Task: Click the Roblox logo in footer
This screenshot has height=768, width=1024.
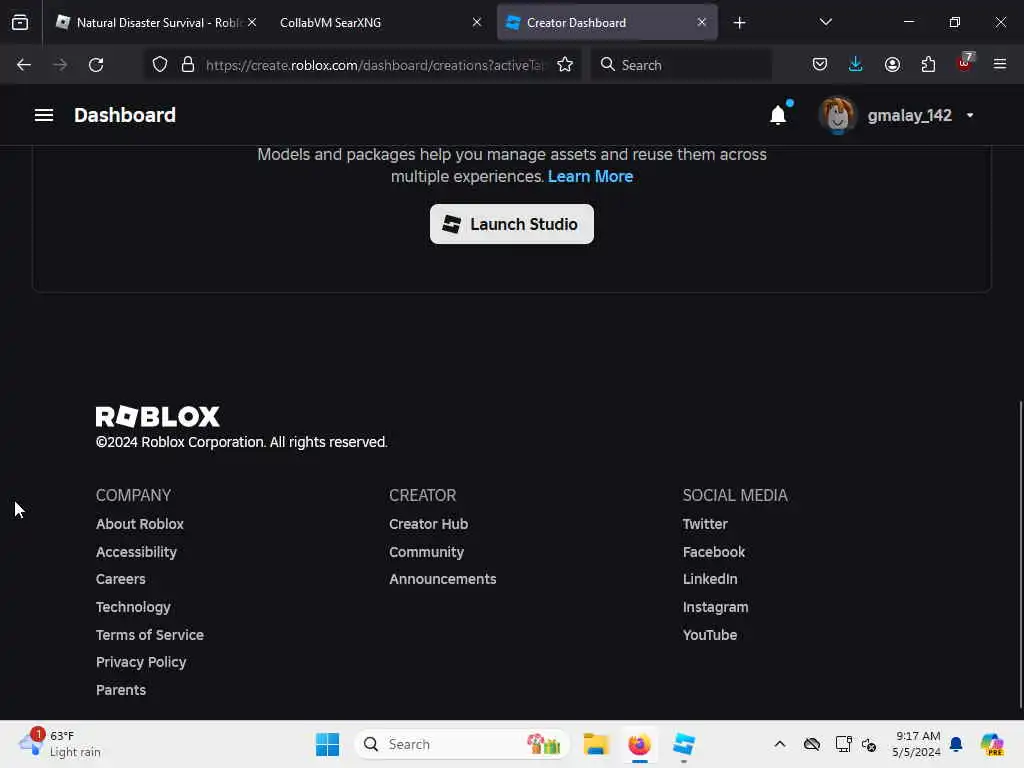Action: pyautogui.click(x=157, y=417)
